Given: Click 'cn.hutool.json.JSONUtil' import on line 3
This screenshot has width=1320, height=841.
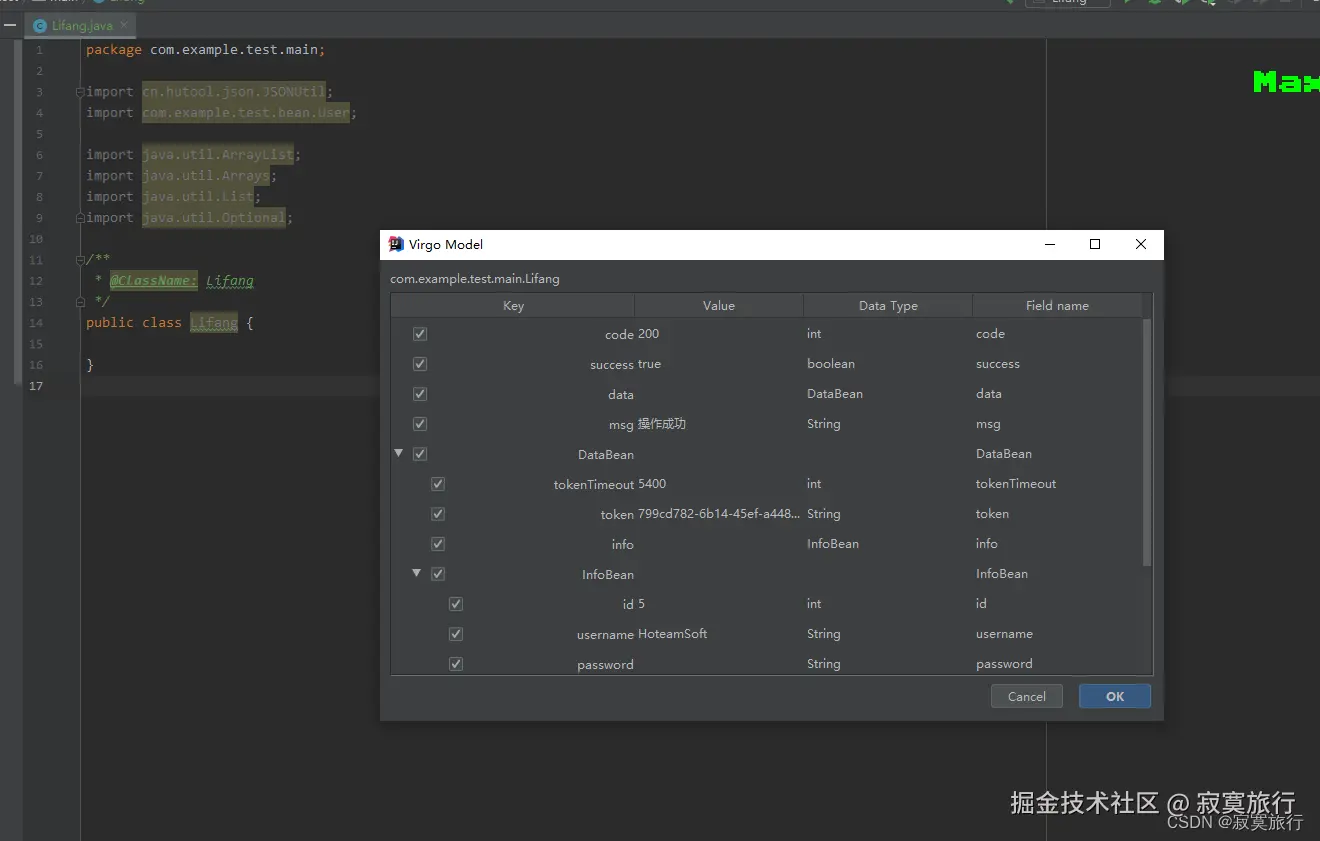Looking at the screenshot, I should 234,92.
